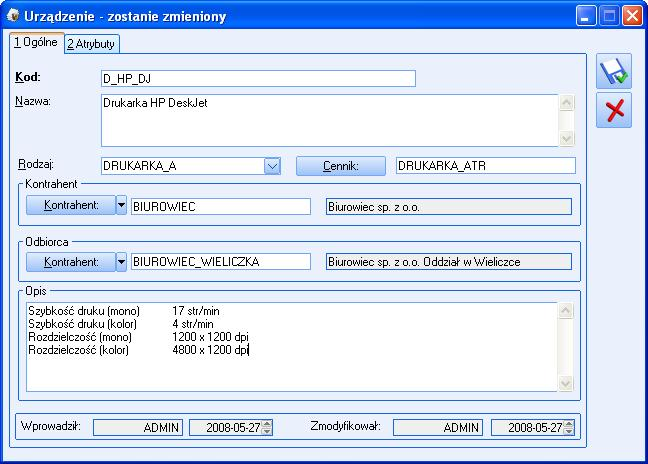Click the Oddział w Wieliczce name field
The height and width of the screenshot is (464, 648).
tap(449, 262)
